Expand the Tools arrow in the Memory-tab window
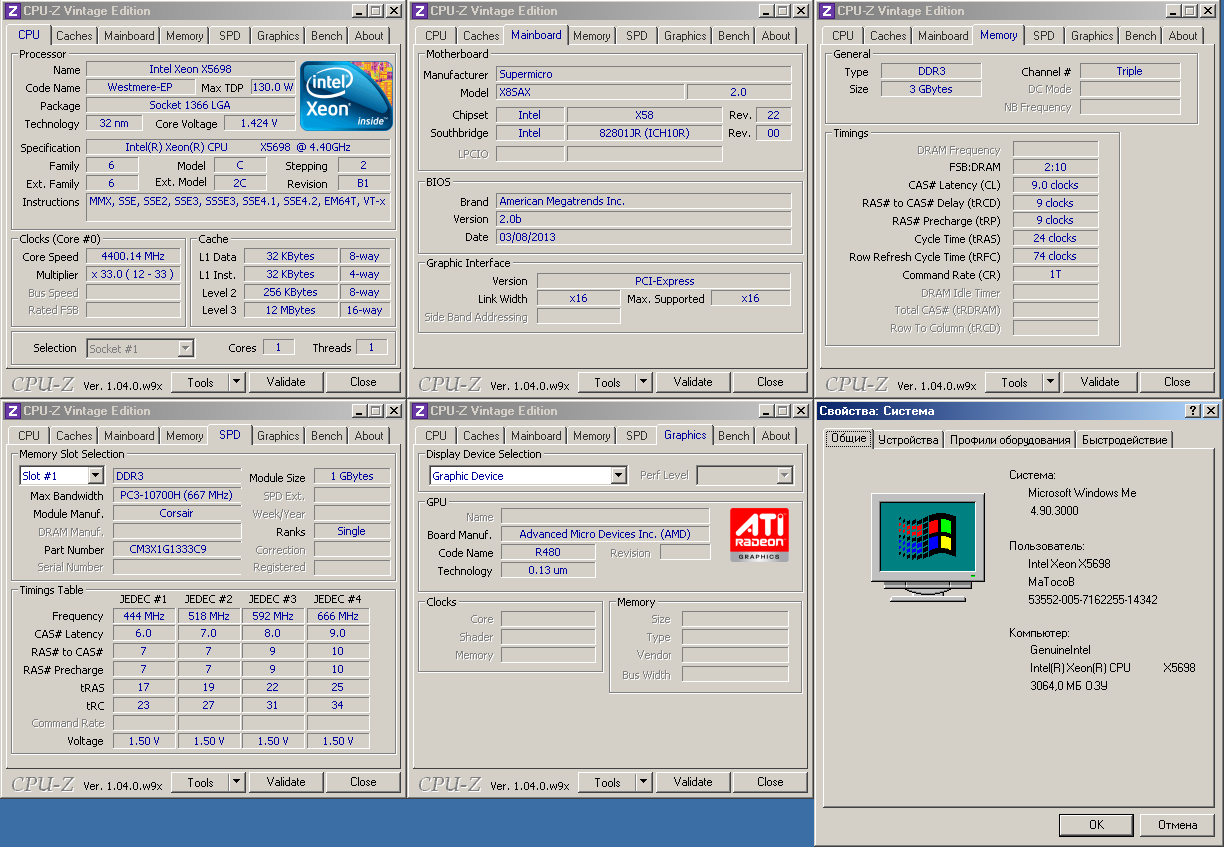The height and width of the screenshot is (847, 1224). [x=1050, y=382]
